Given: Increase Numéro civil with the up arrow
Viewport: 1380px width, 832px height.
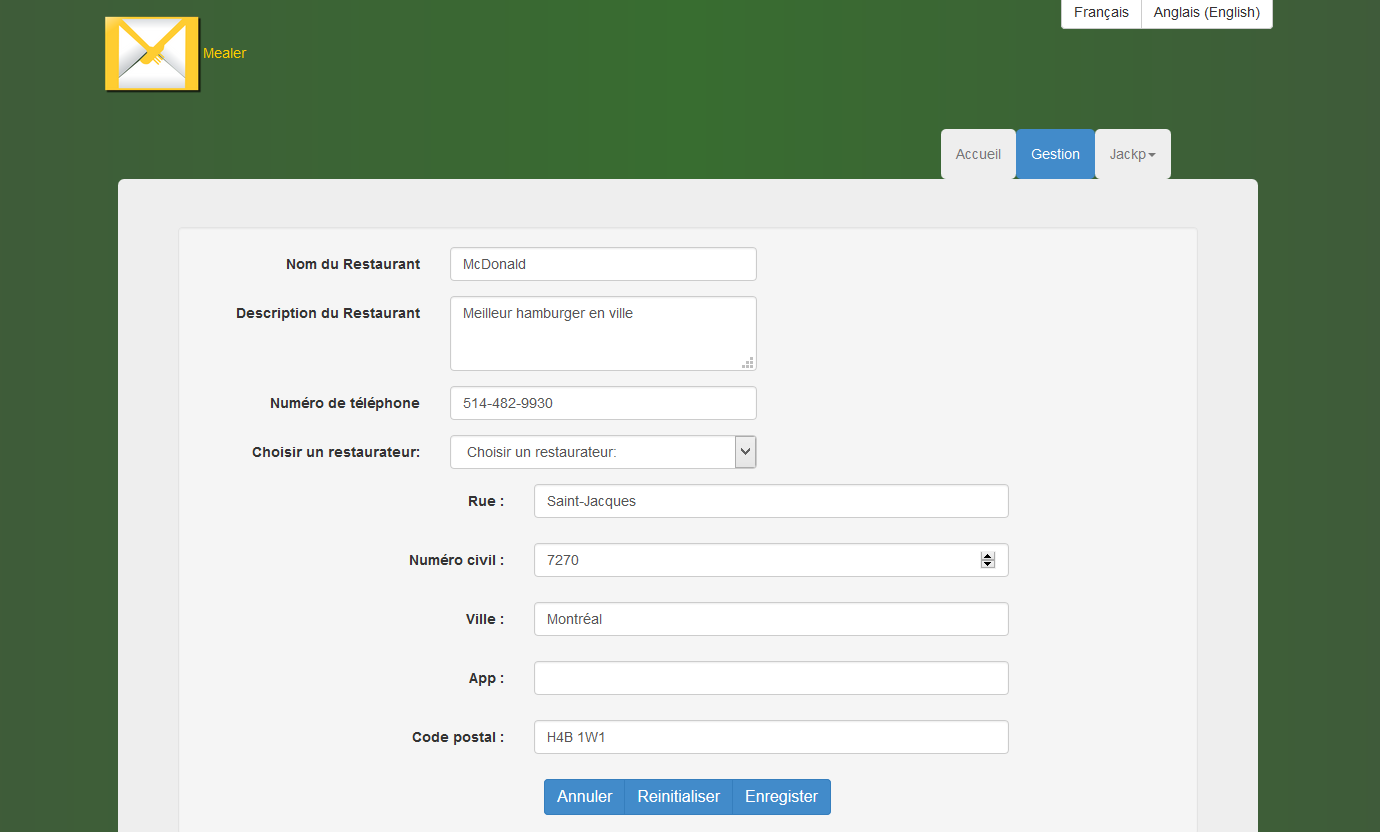Looking at the screenshot, I should [x=988, y=556].
